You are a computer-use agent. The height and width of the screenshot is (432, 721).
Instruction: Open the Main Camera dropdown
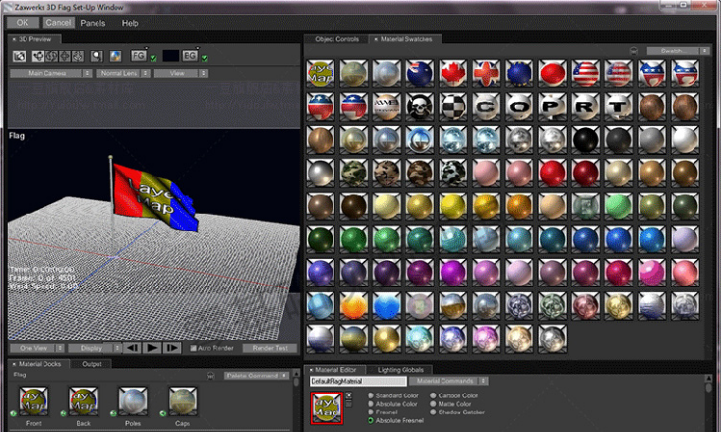51,73
